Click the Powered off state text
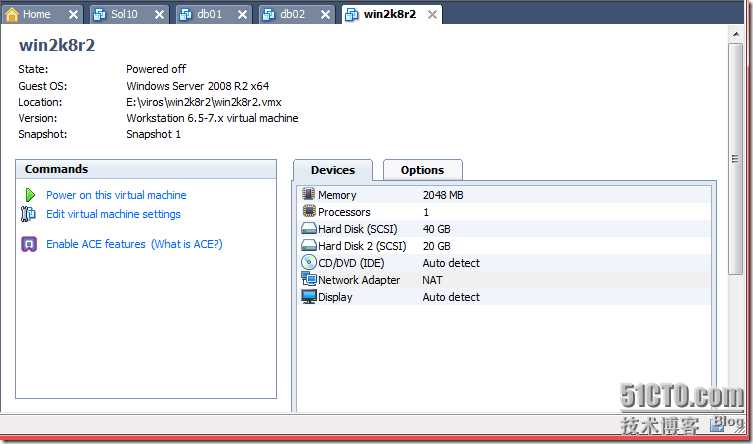 [156, 69]
